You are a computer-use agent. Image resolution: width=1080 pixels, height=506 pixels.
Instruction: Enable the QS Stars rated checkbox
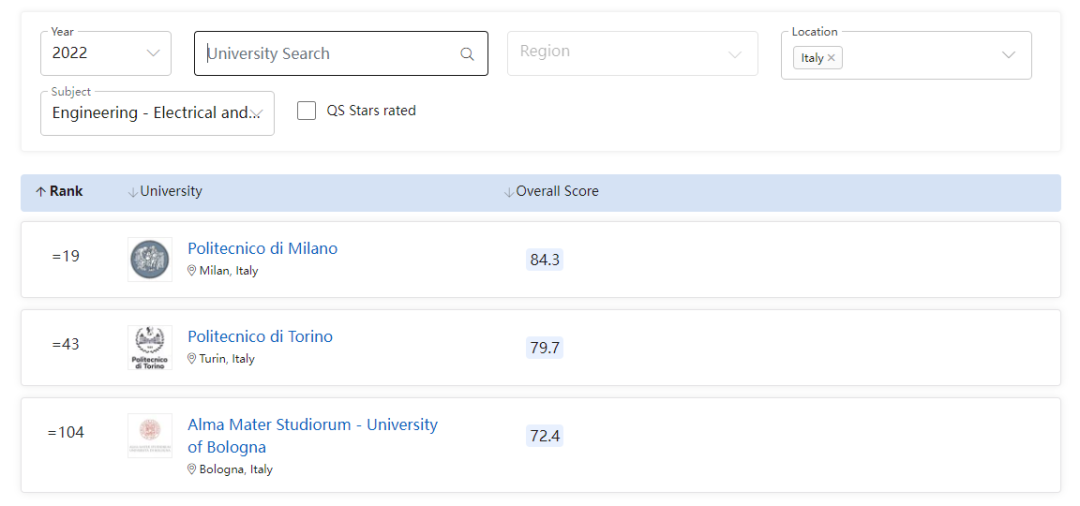(x=307, y=110)
